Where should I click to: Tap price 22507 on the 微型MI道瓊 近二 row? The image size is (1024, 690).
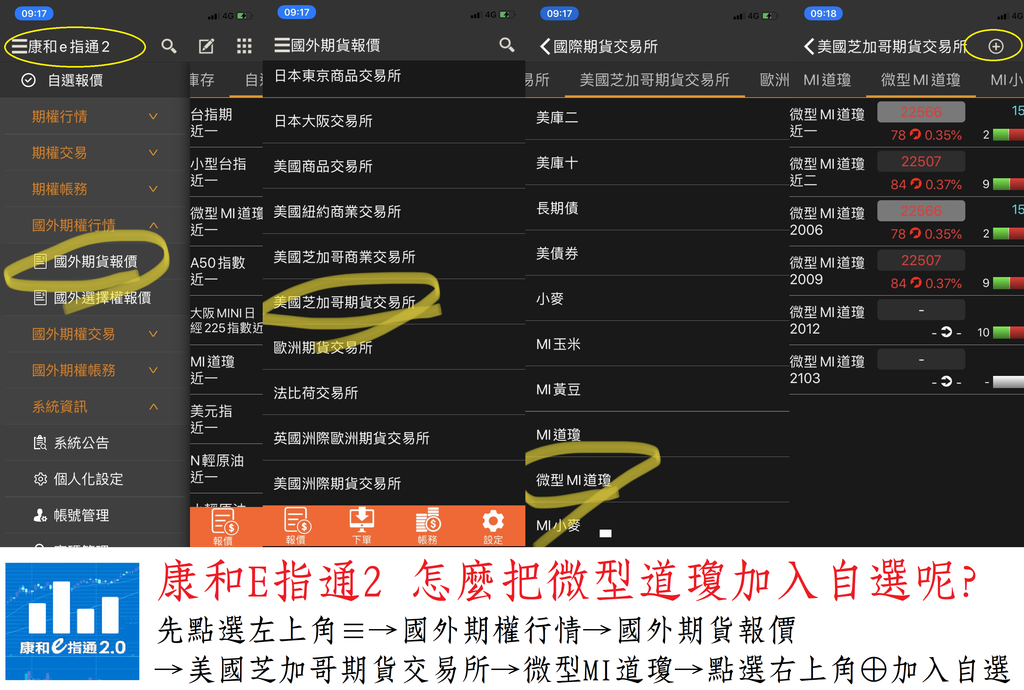[x=921, y=161]
